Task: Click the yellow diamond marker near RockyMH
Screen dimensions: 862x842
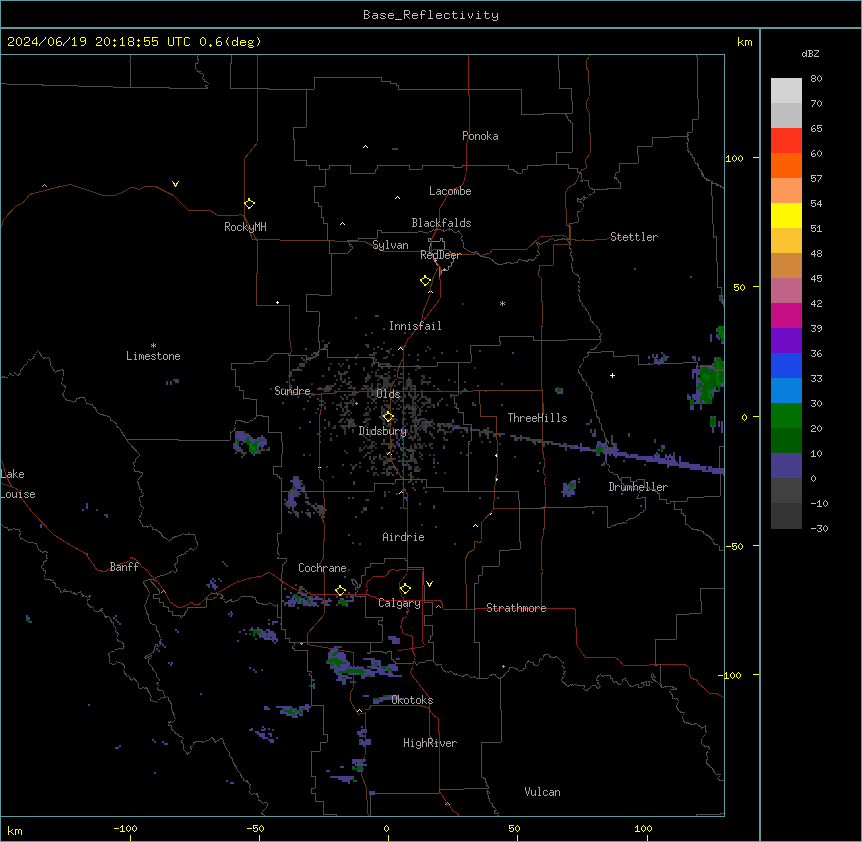Action: click(x=250, y=204)
